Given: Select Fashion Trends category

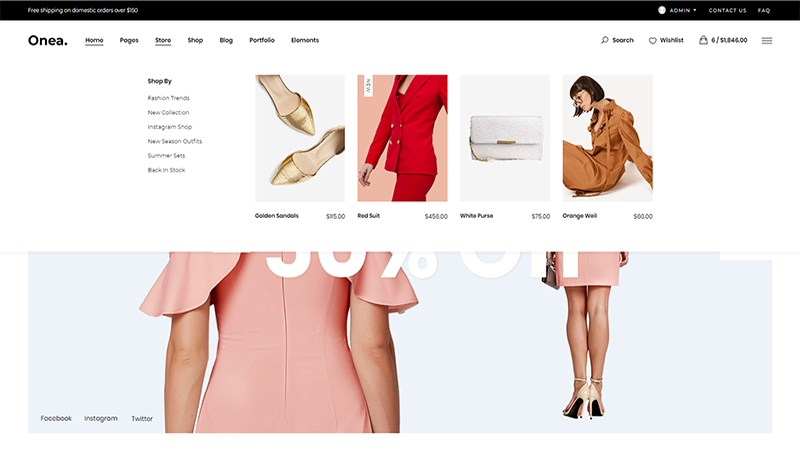Looking at the screenshot, I should tap(168, 98).
